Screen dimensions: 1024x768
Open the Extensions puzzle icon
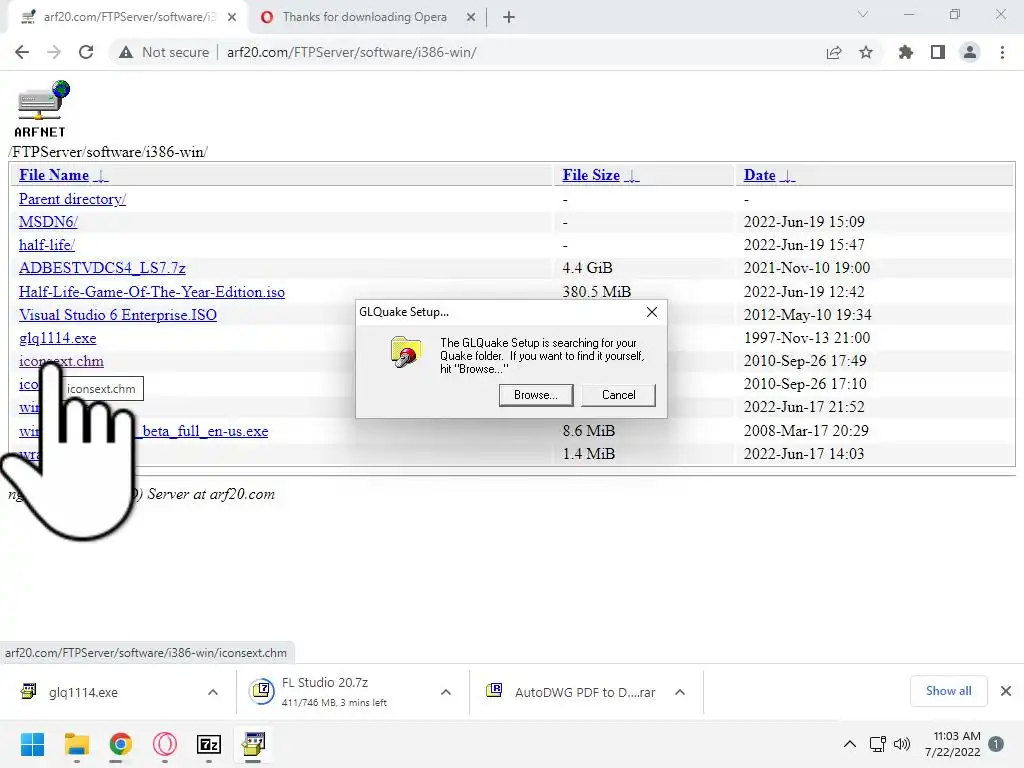pyautogui.click(x=905, y=52)
